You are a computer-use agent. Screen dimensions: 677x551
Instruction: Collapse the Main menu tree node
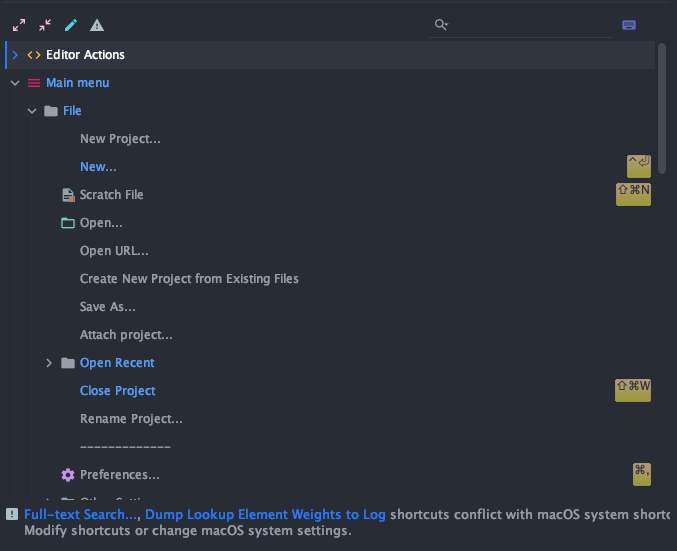point(15,83)
